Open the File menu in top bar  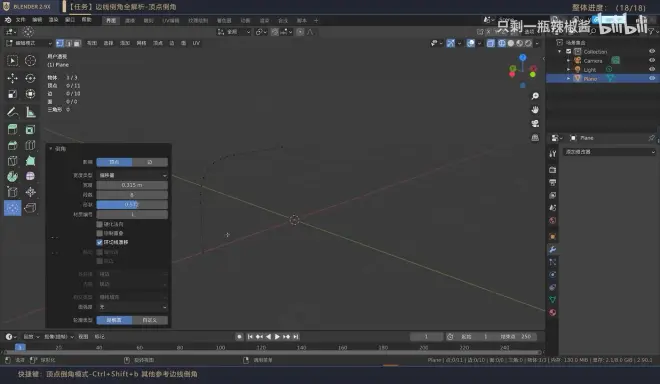[20, 20]
